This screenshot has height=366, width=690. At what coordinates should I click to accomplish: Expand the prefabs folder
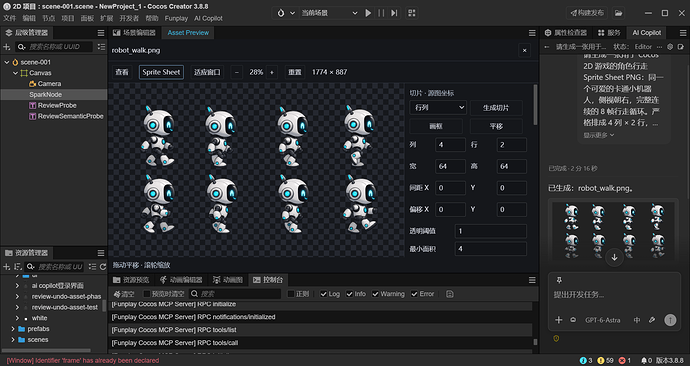pyautogui.click(x=13, y=329)
